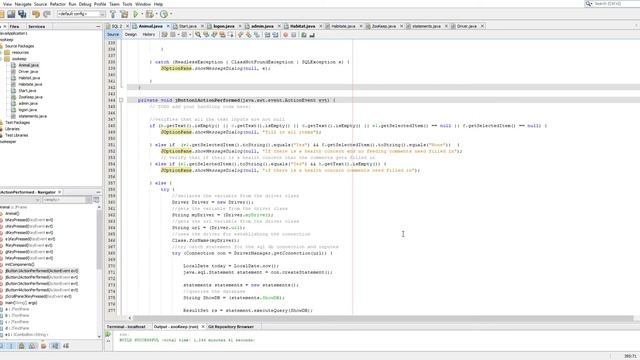Image resolution: width=640 pixels, height=360 pixels.
Task: Click the Undo arrow icon
Action: pos(36,14)
